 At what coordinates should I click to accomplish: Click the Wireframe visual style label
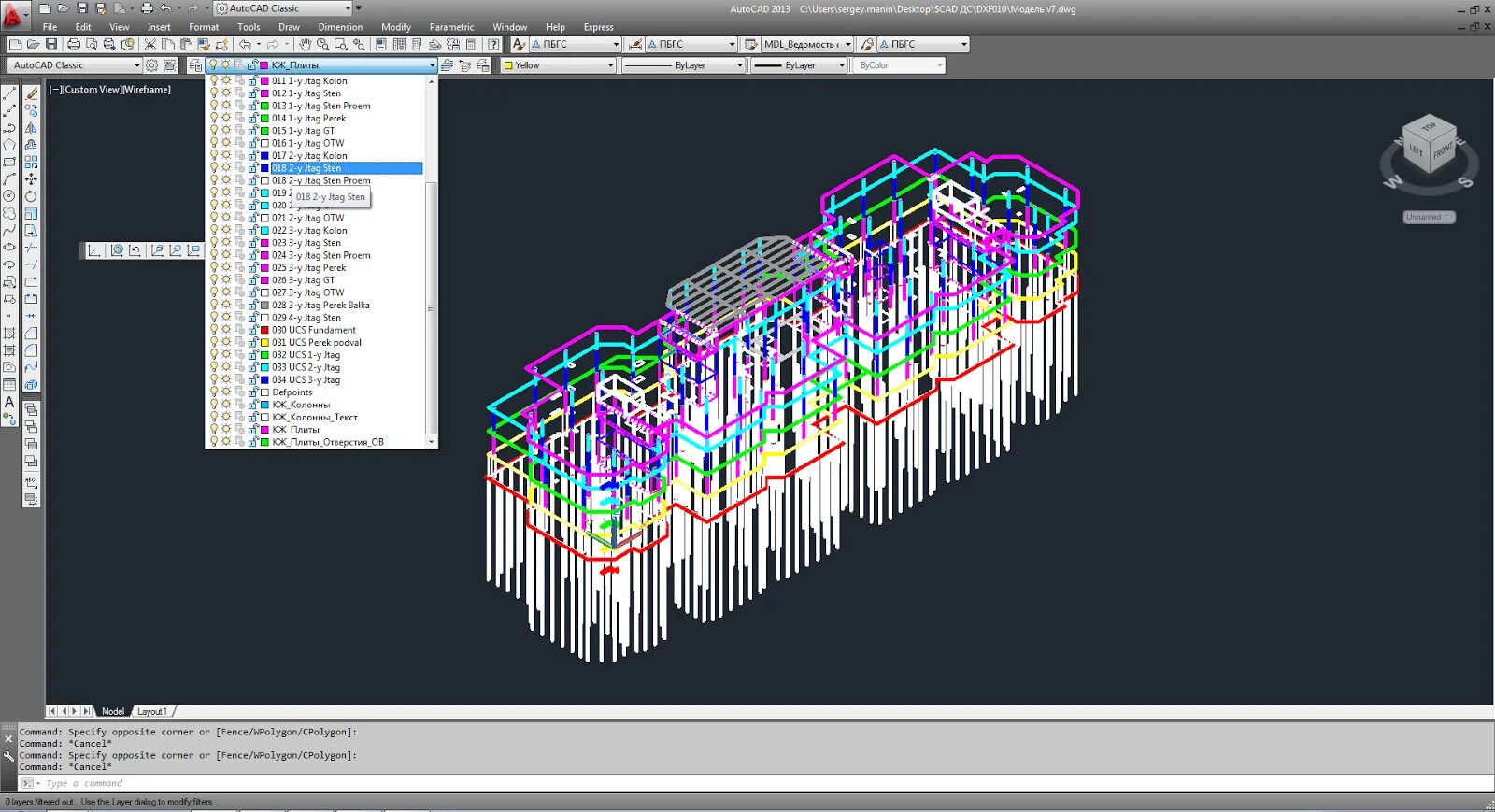tap(147, 90)
